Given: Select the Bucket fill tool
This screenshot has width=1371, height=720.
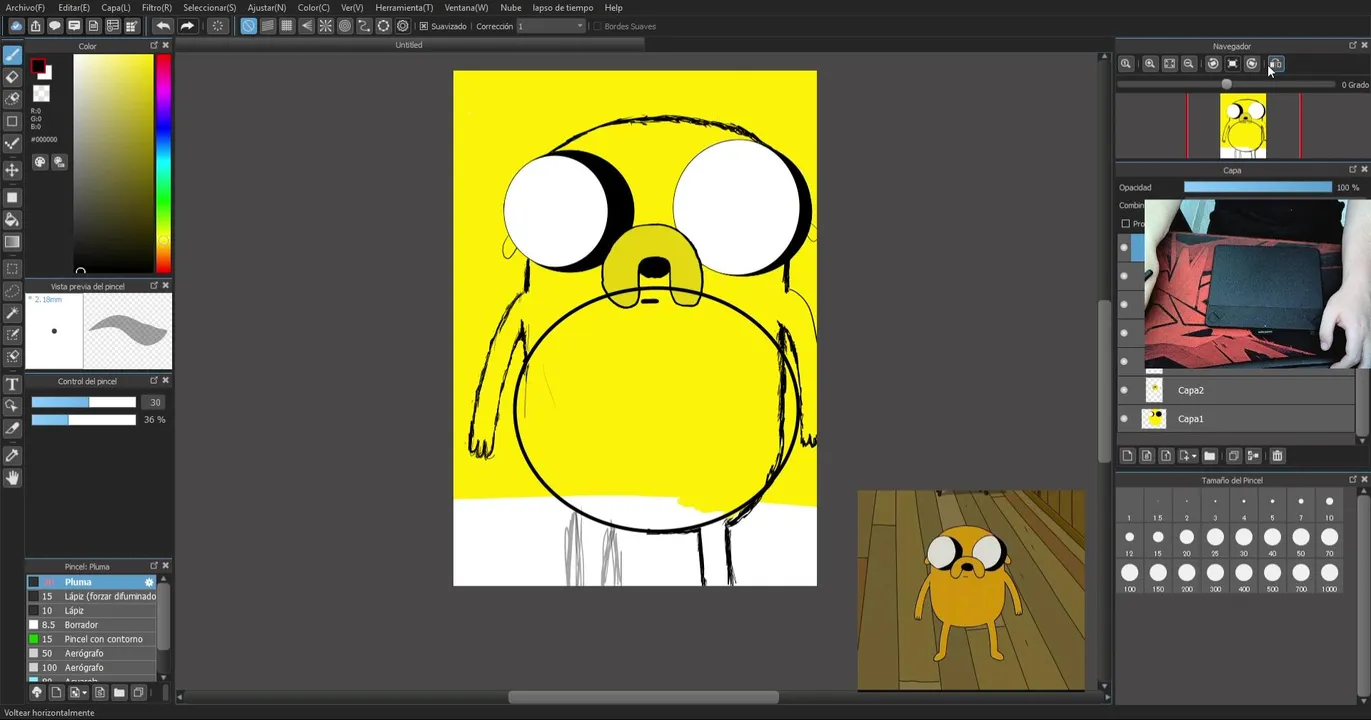Looking at the screenshot, I should pyautogui.click(x=12, y=219).
